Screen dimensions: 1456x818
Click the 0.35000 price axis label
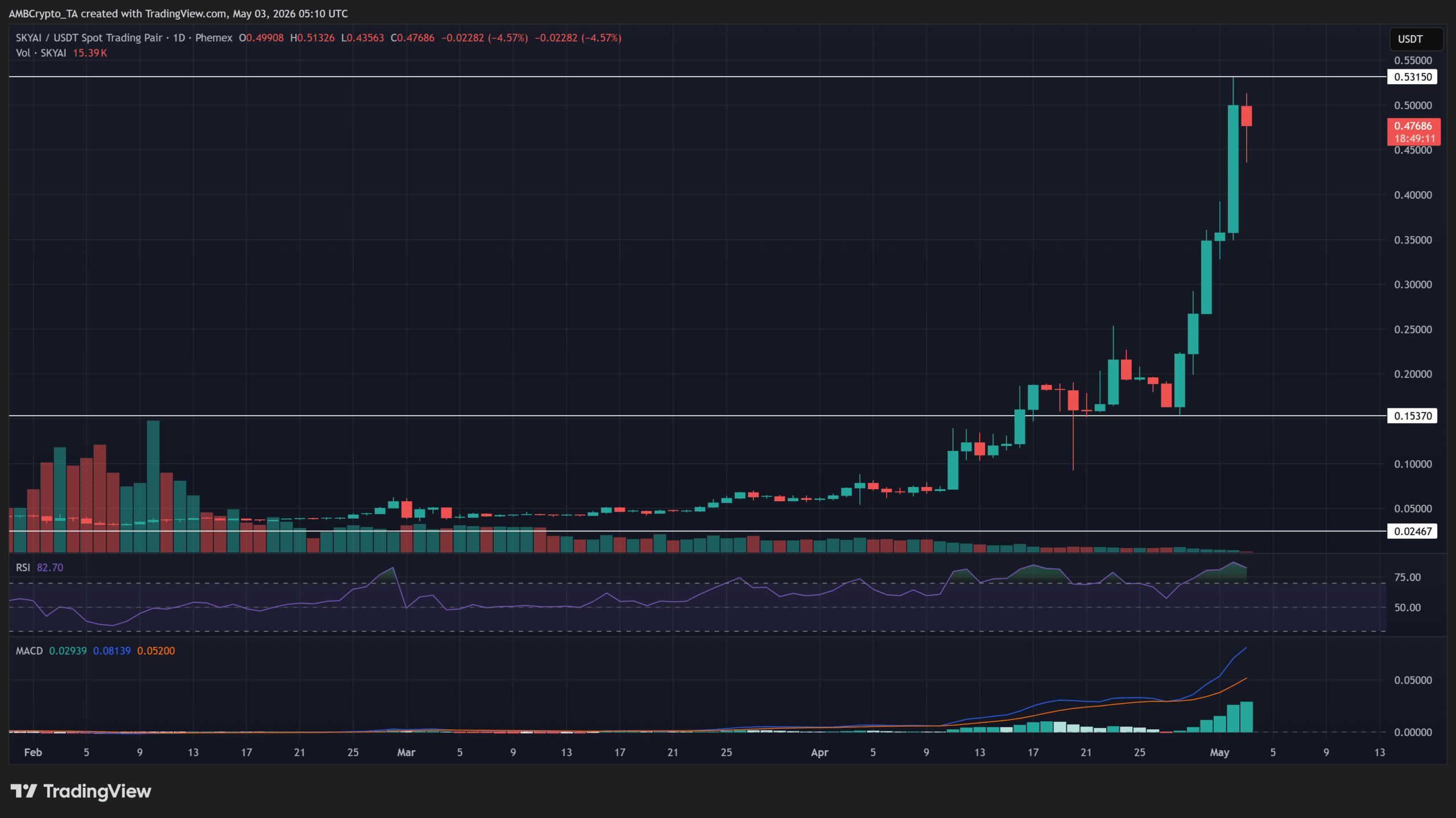point(1413,239)
